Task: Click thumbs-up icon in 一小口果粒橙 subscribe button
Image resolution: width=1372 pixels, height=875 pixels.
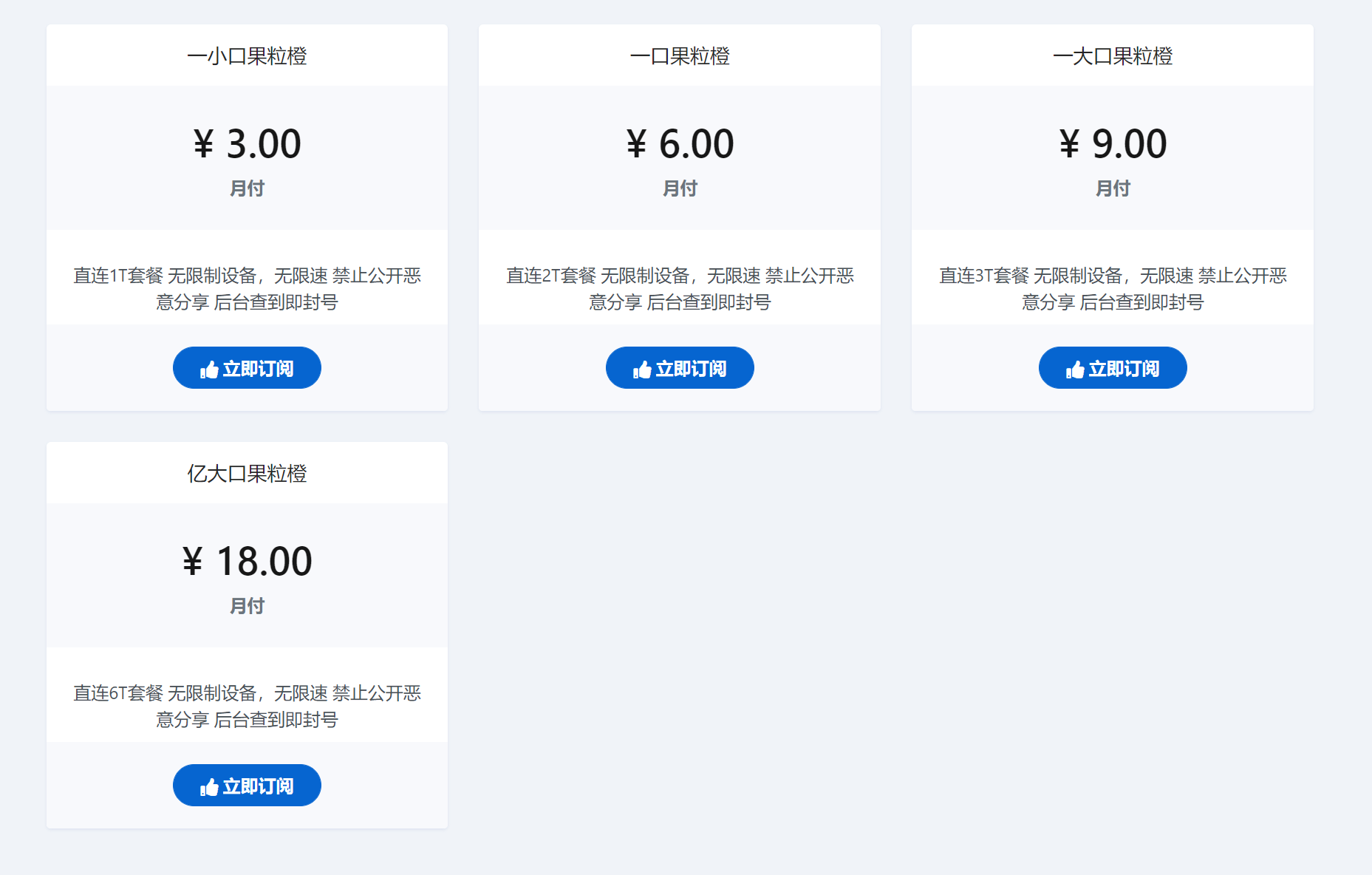Action: click(209, 370)
